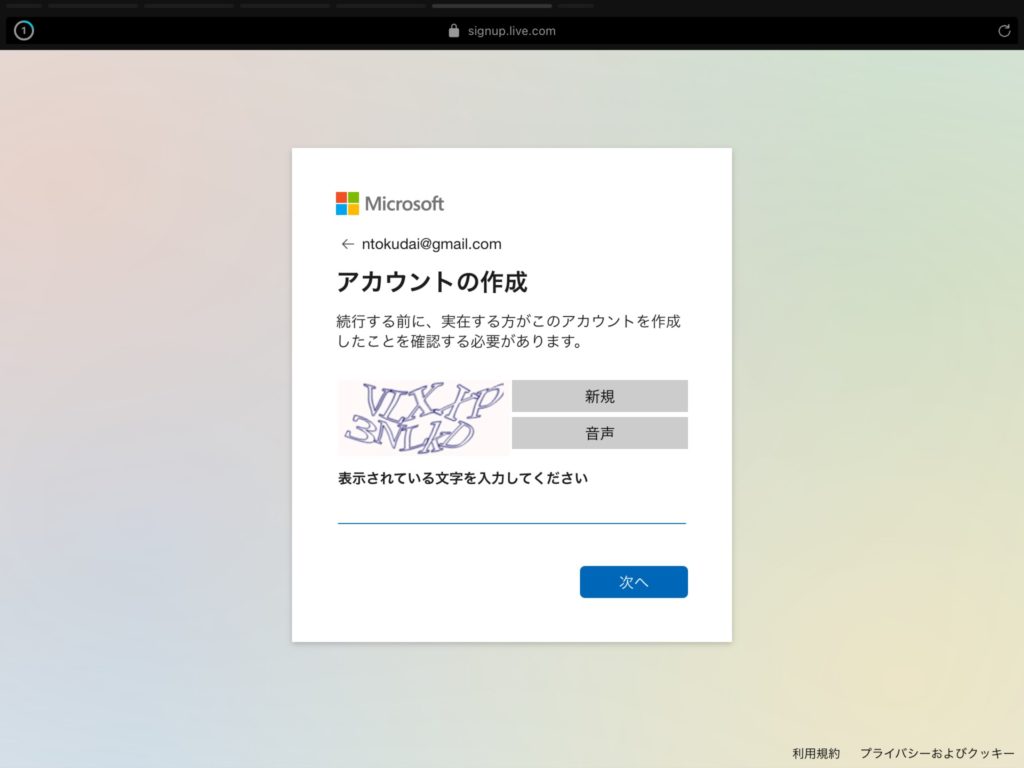The height and width of the screenshot is (768, 1024).
Task: Select the rightmost short tab in tab strip
Action: (576, 6)
